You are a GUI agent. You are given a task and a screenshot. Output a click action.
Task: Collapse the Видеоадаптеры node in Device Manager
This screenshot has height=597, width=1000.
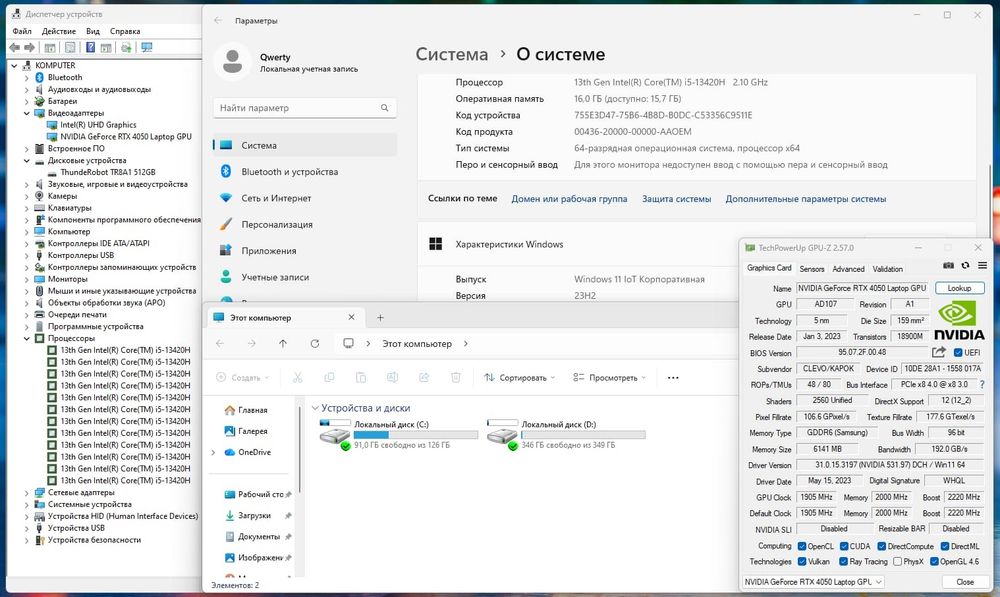pyautogui.click(x=27, y=113)
